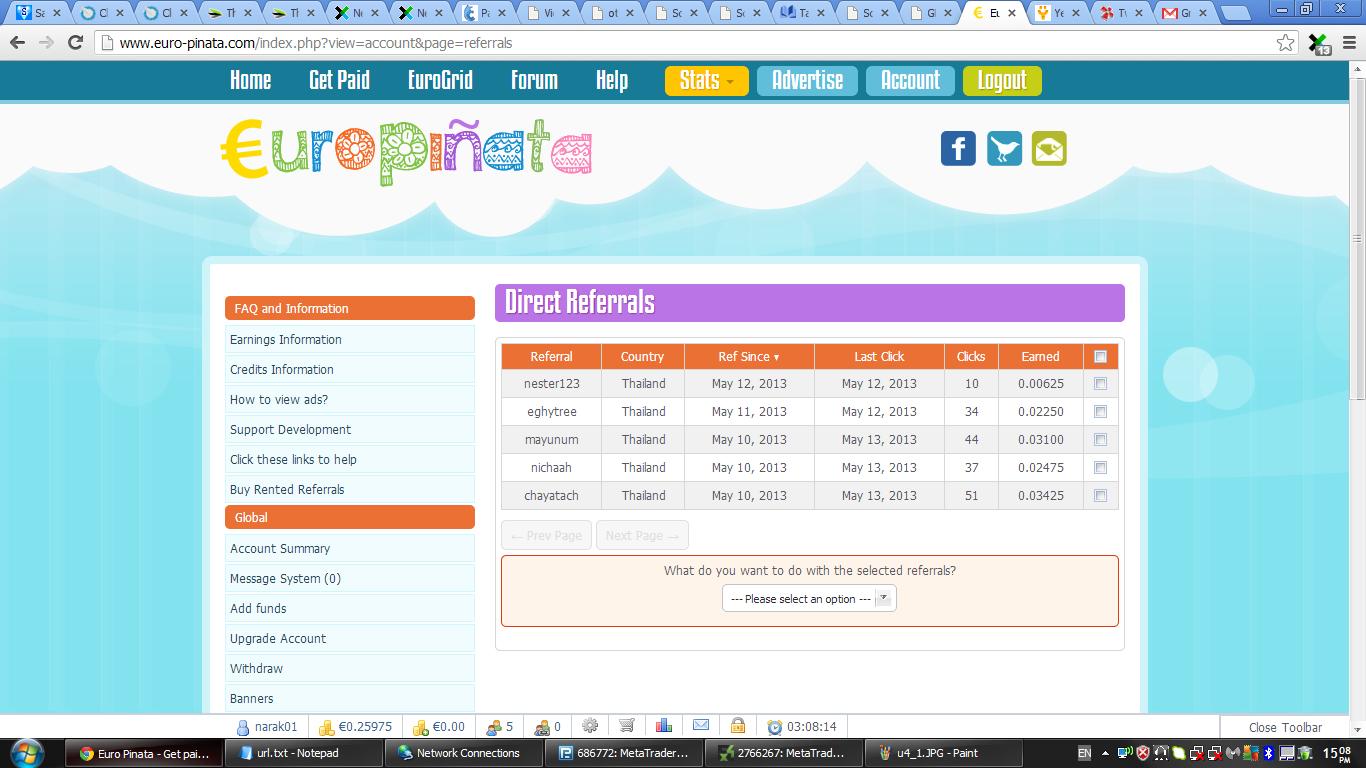Open the Account button
Screen dimensions: 1366x768
(910, 81)
